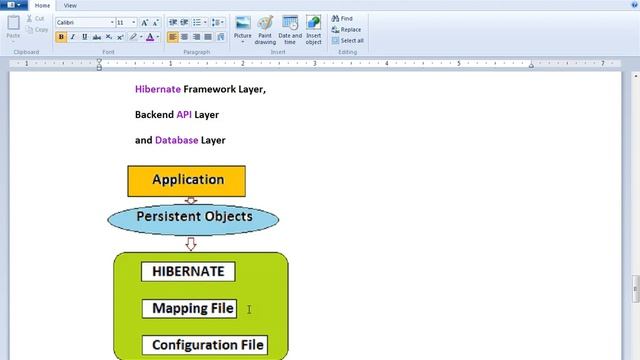
Task: Click Replace in Editing group
Action: point(346,29)
